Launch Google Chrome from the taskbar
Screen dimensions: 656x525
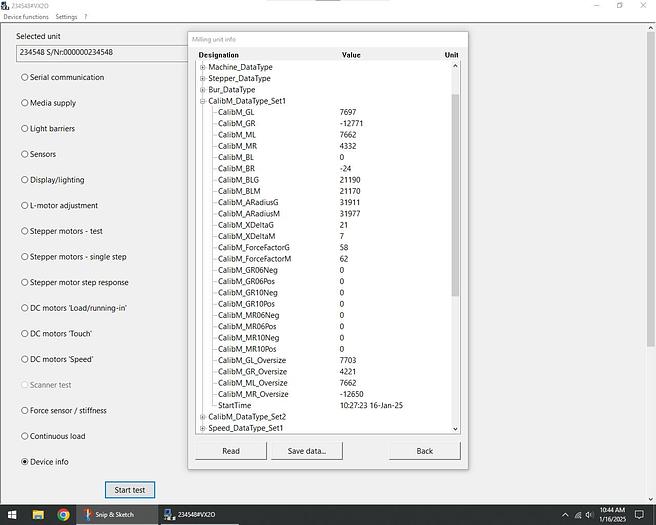click(x=63, y=515)
